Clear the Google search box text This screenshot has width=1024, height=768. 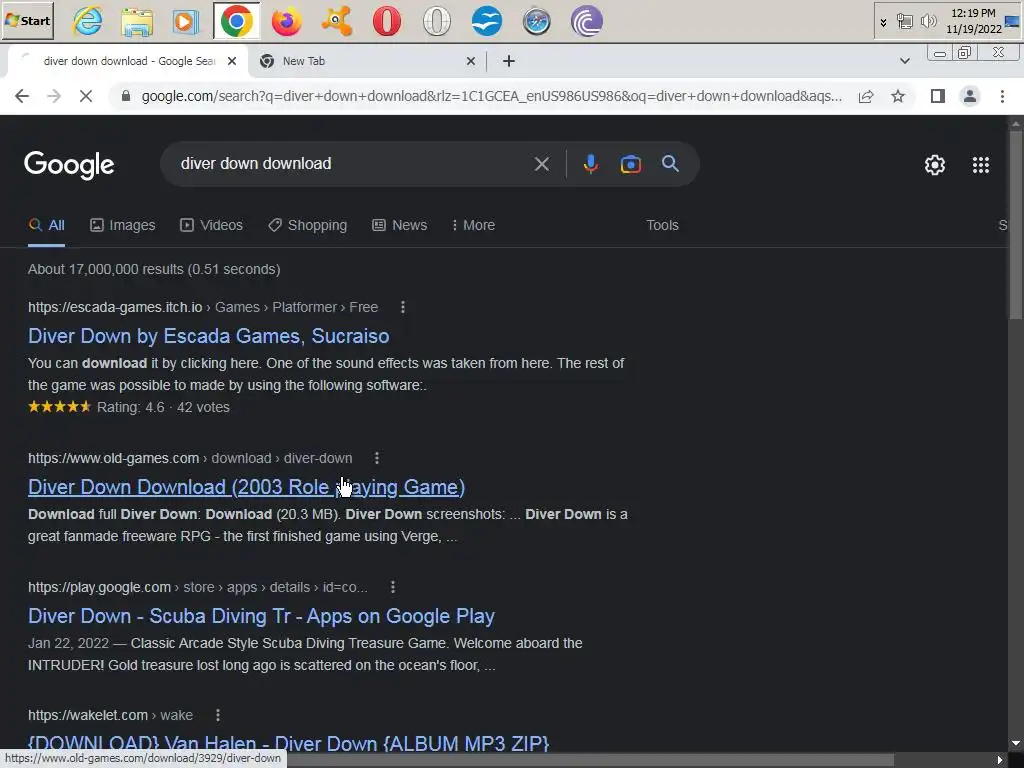click(541, 164)
